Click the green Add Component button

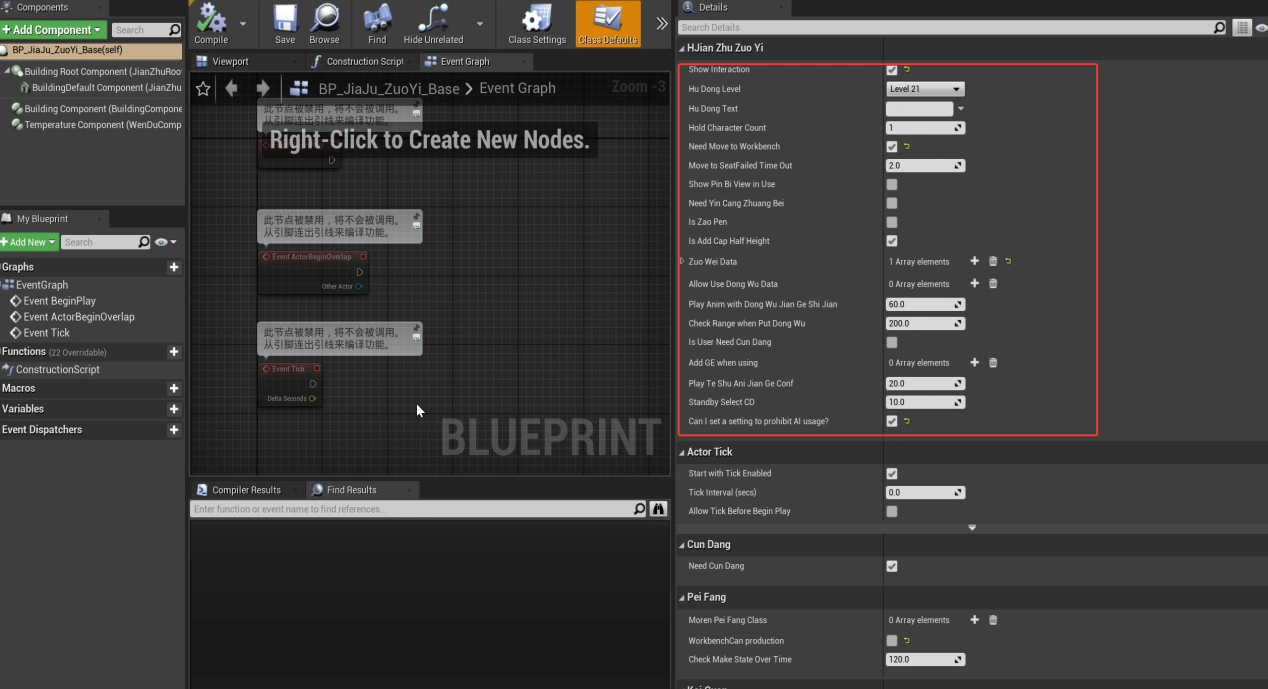[x=53, y=30]
